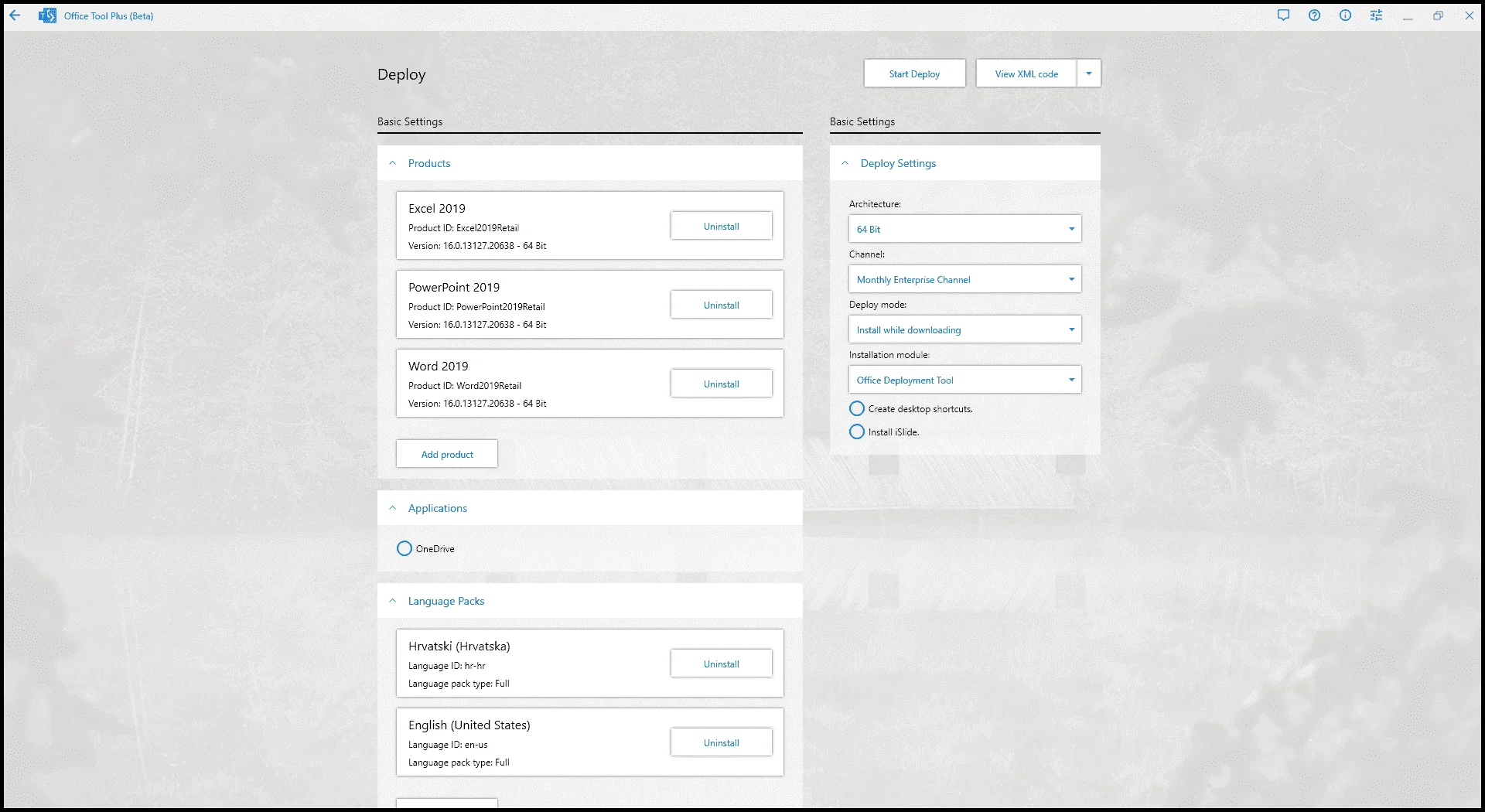Uninstall Word 2019

tap(721, 384)
